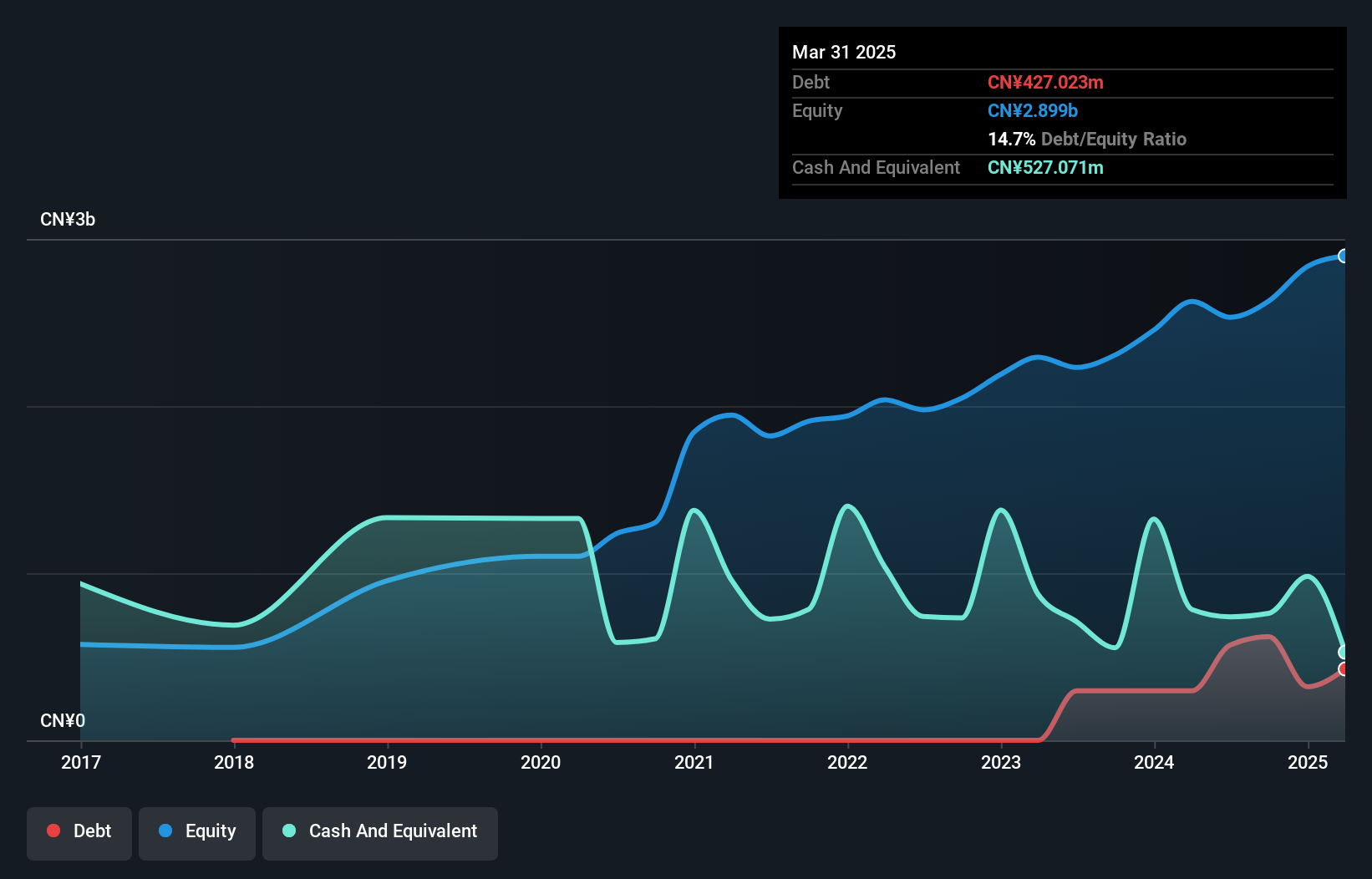Image resolution: width=1372 pixels, height=879 pixels.
Task: Click the red Debt legend dot
Action: [x=53, y=831]
